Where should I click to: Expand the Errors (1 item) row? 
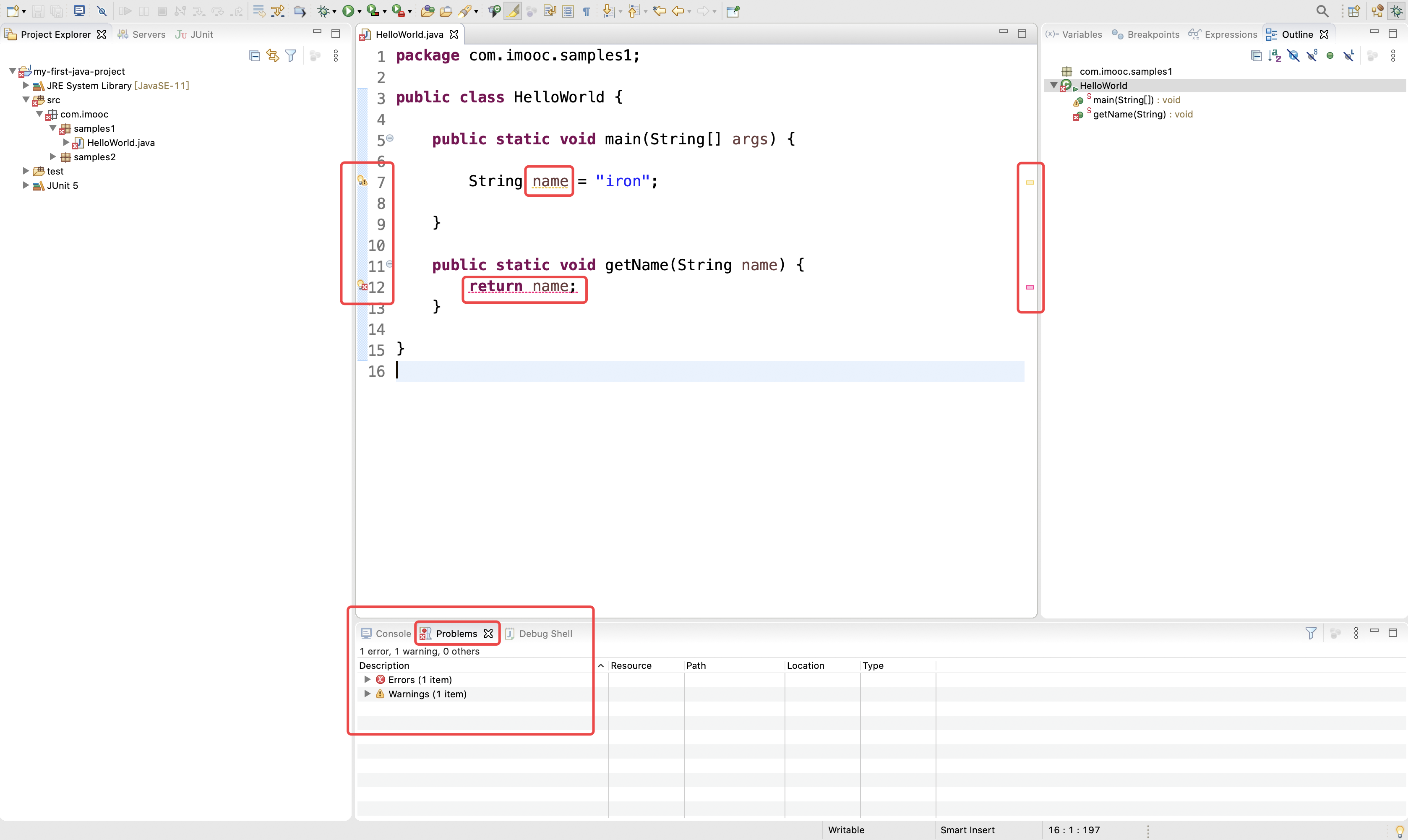(367, 679)
